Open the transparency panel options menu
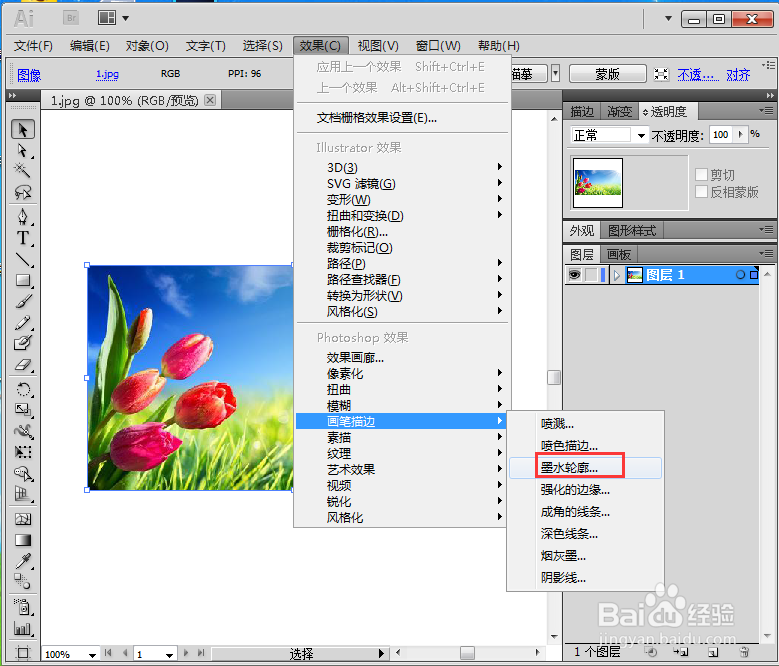Screen dimensions: 779x666 tap(768, 111)
